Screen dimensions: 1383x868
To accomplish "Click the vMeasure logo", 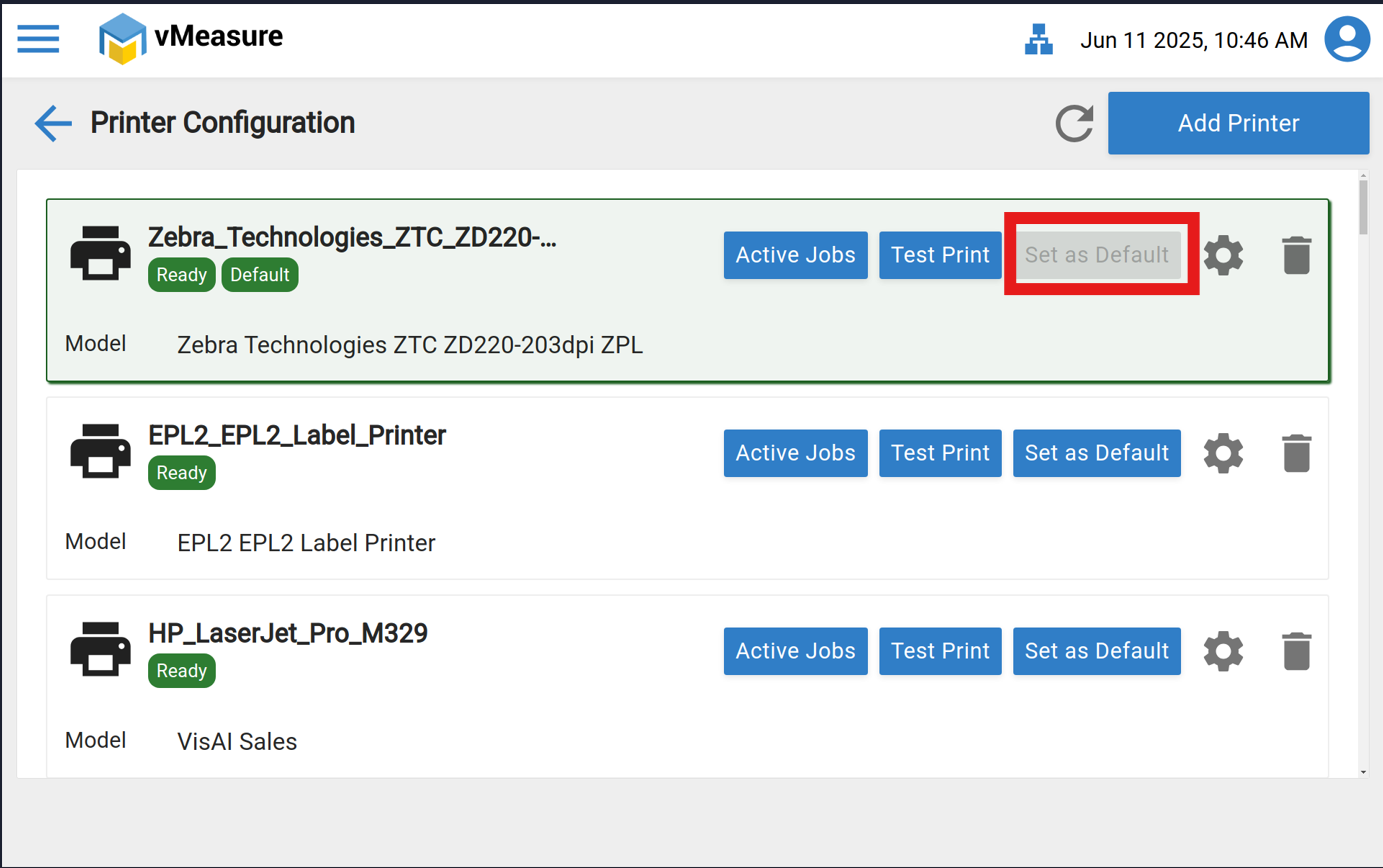I will (191, 39).
